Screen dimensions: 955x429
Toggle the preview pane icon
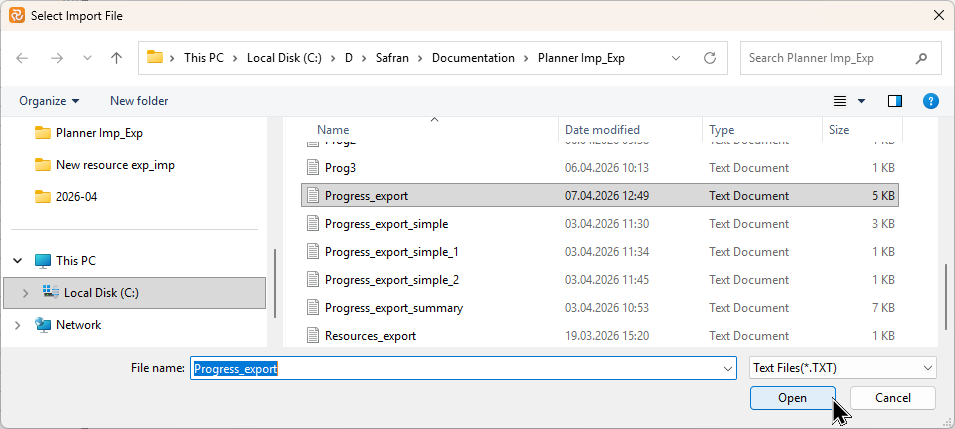(x=895, y=101)
